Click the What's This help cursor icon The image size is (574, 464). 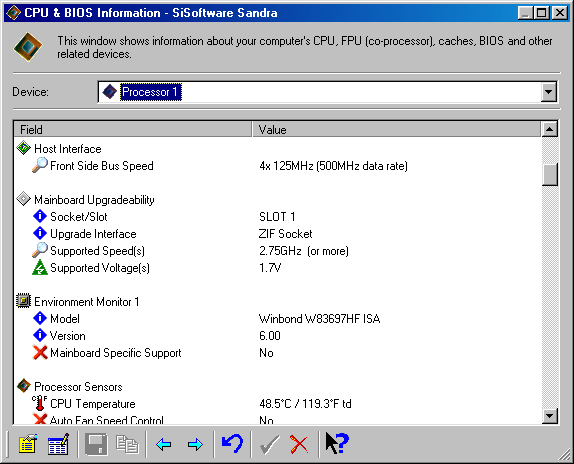click(x=337, y=444)
